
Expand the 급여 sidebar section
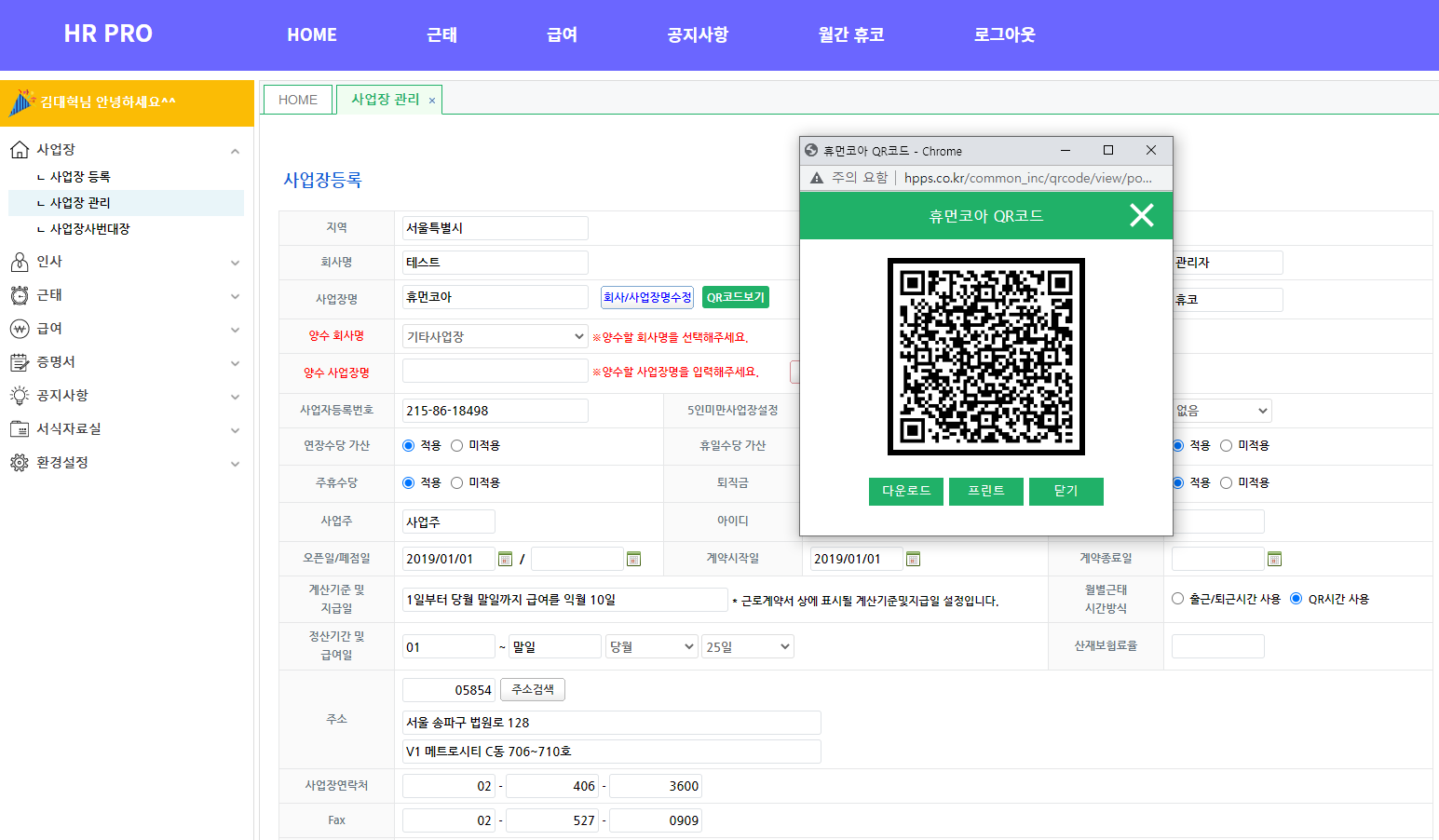pos(235,330)
